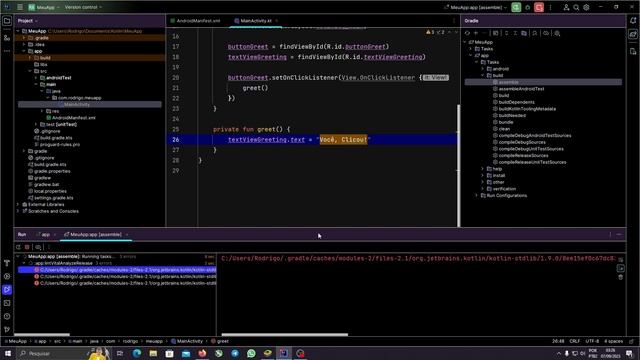Open the Git/Version Control icon on left strip bottom
Viewport: 640px width, 360px height.
(x=7, y=329)
